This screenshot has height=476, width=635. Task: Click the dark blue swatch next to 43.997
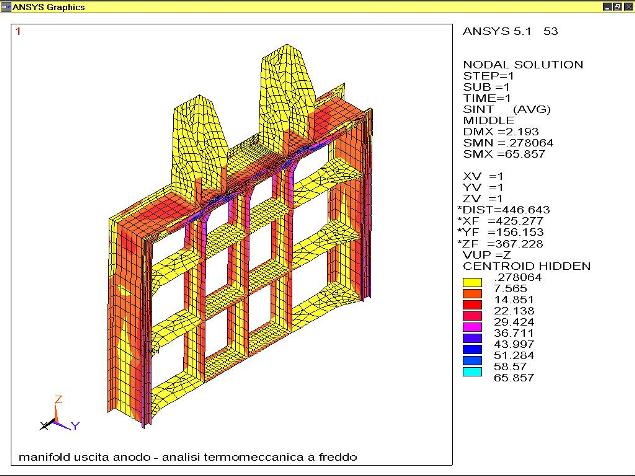472,350
